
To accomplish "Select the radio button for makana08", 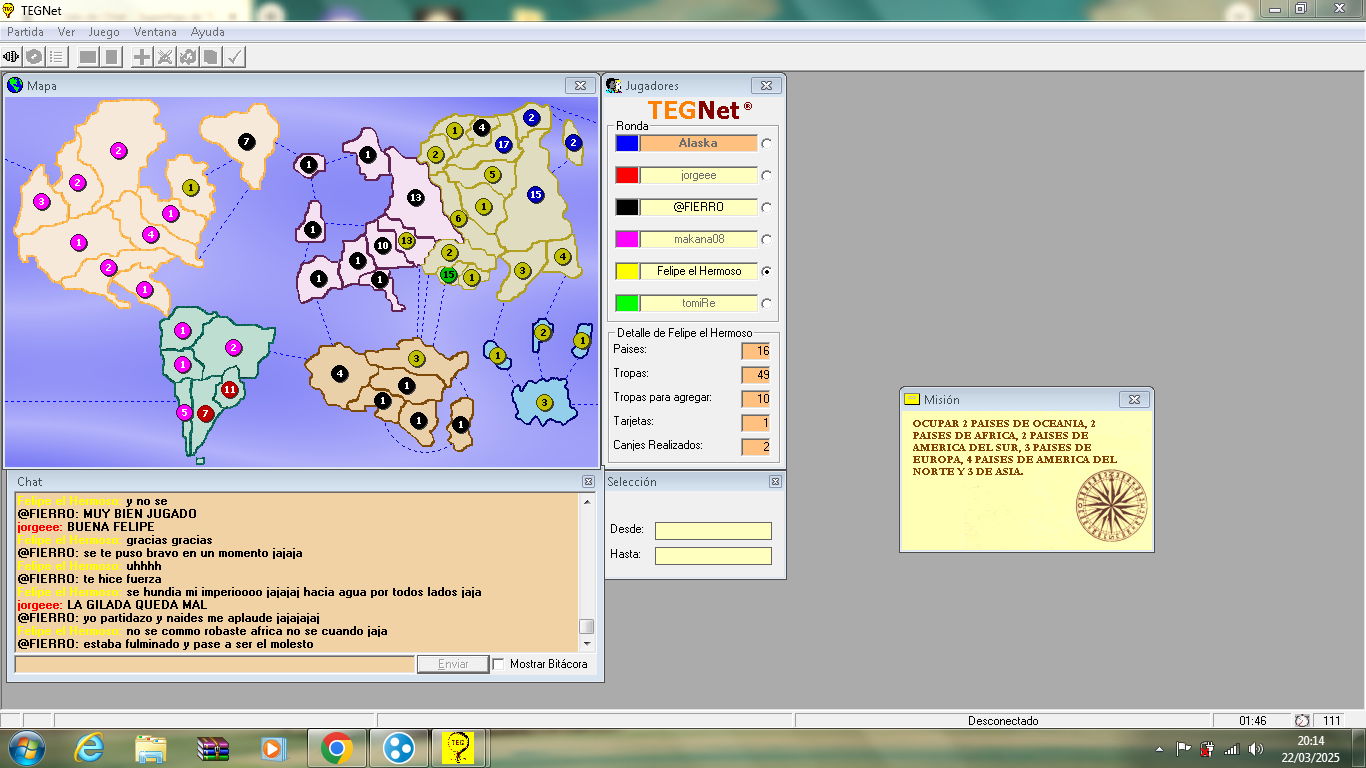I will tap(767, 239).
